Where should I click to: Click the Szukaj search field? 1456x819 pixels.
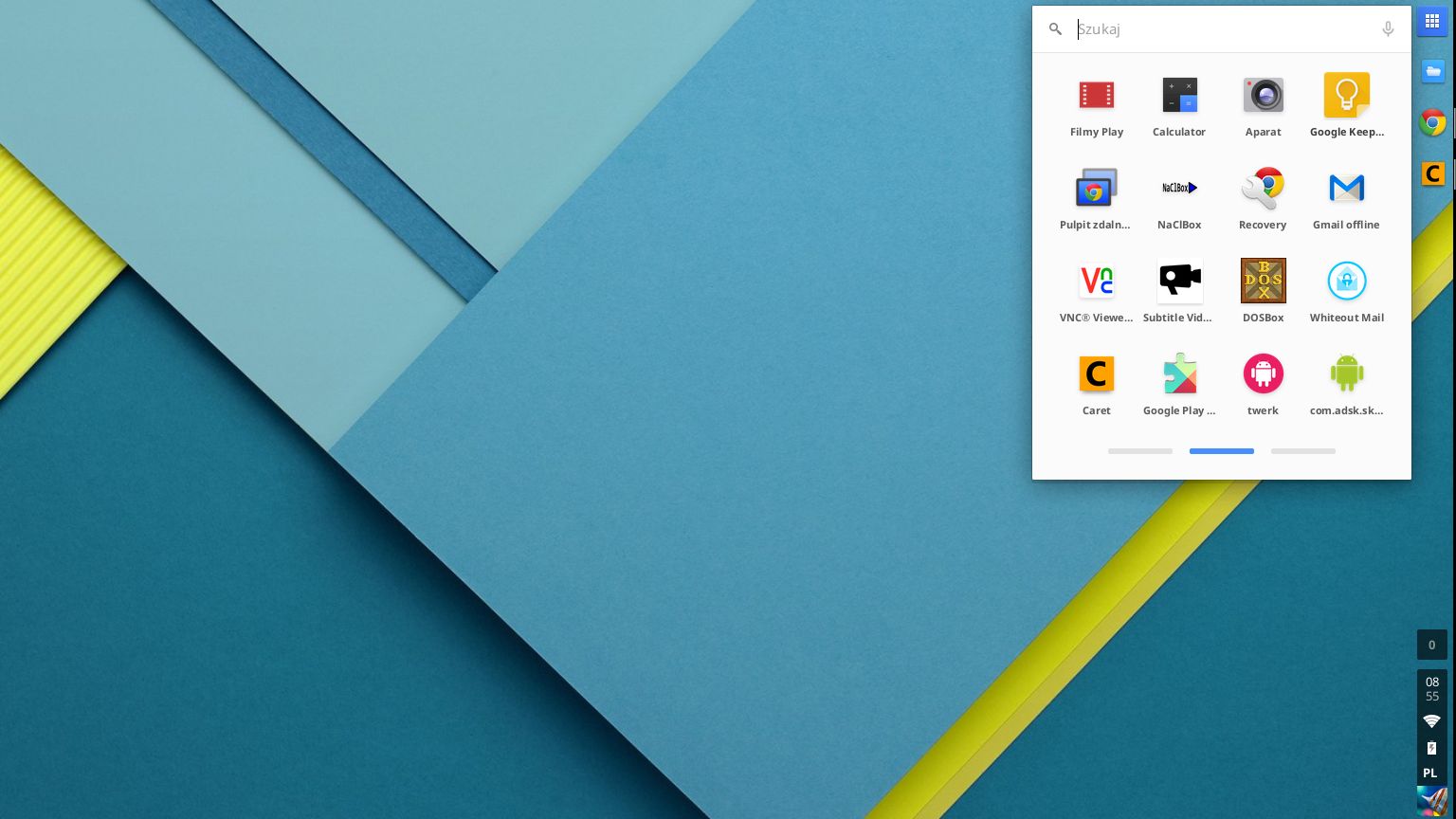[x=1222, y=29]
